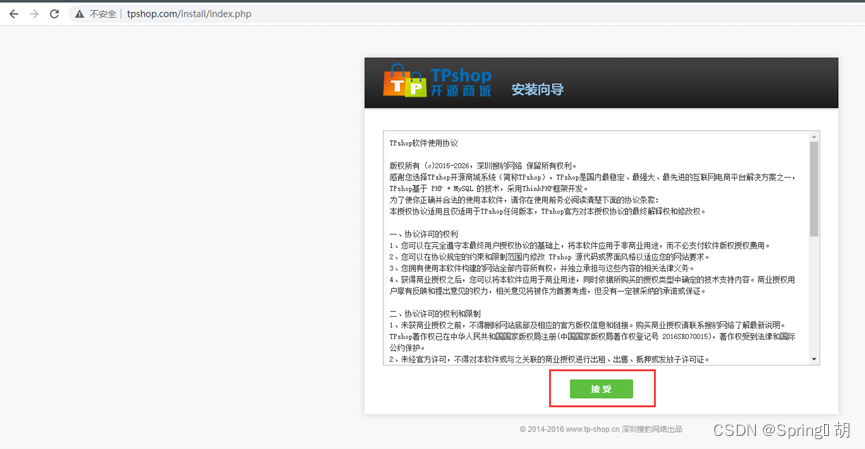The height and width of the screenshot is (449, 865).
Task: Click the green 接受 accept button
Action: pos(601,389)
